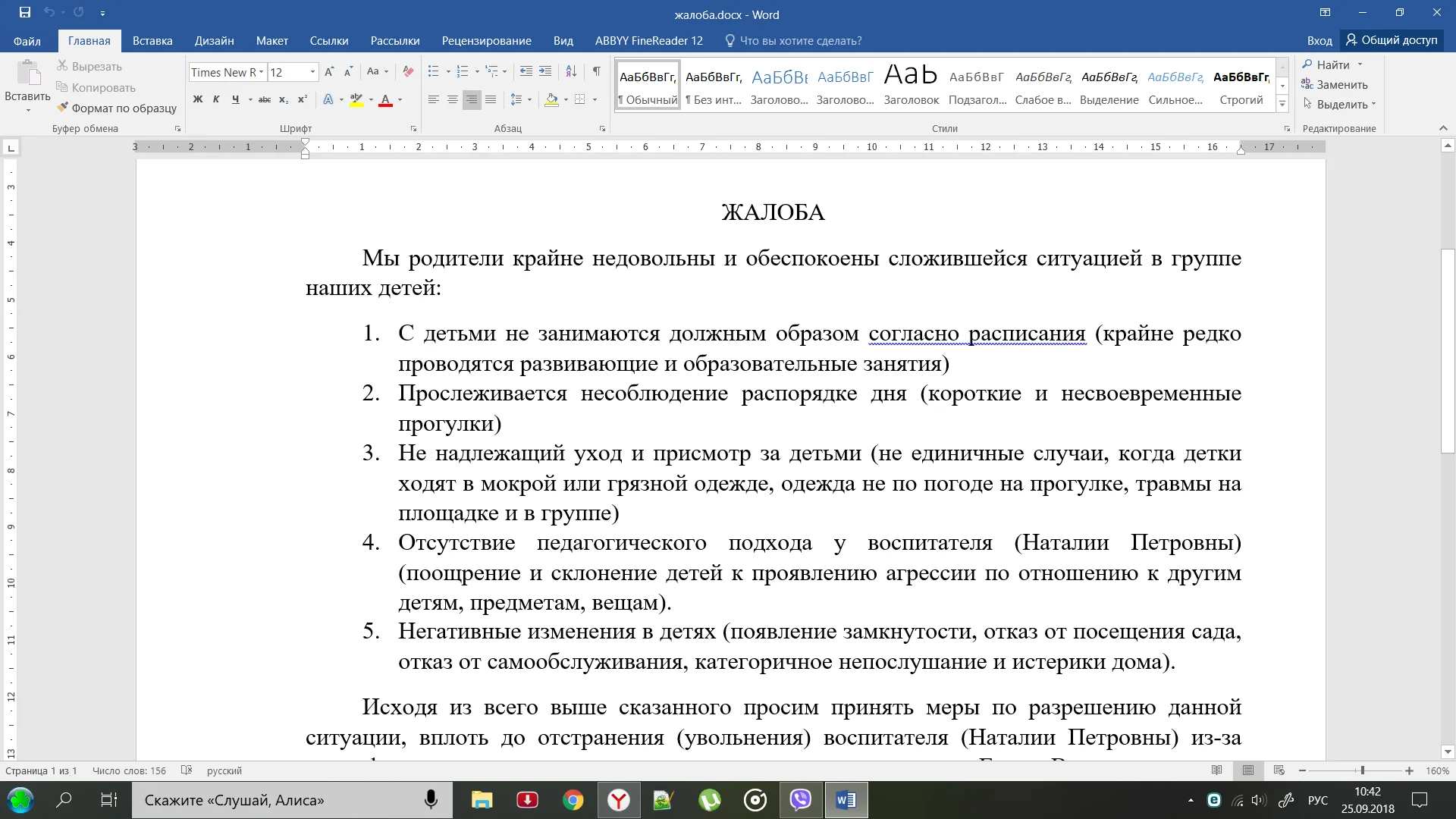Open Chrome from the taskbar
This screenshot has width=1456, height=819.
(573, 800)
